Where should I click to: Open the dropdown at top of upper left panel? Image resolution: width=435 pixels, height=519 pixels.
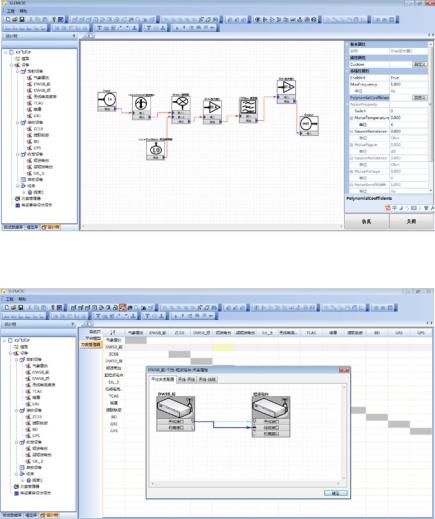pos(74,36)
